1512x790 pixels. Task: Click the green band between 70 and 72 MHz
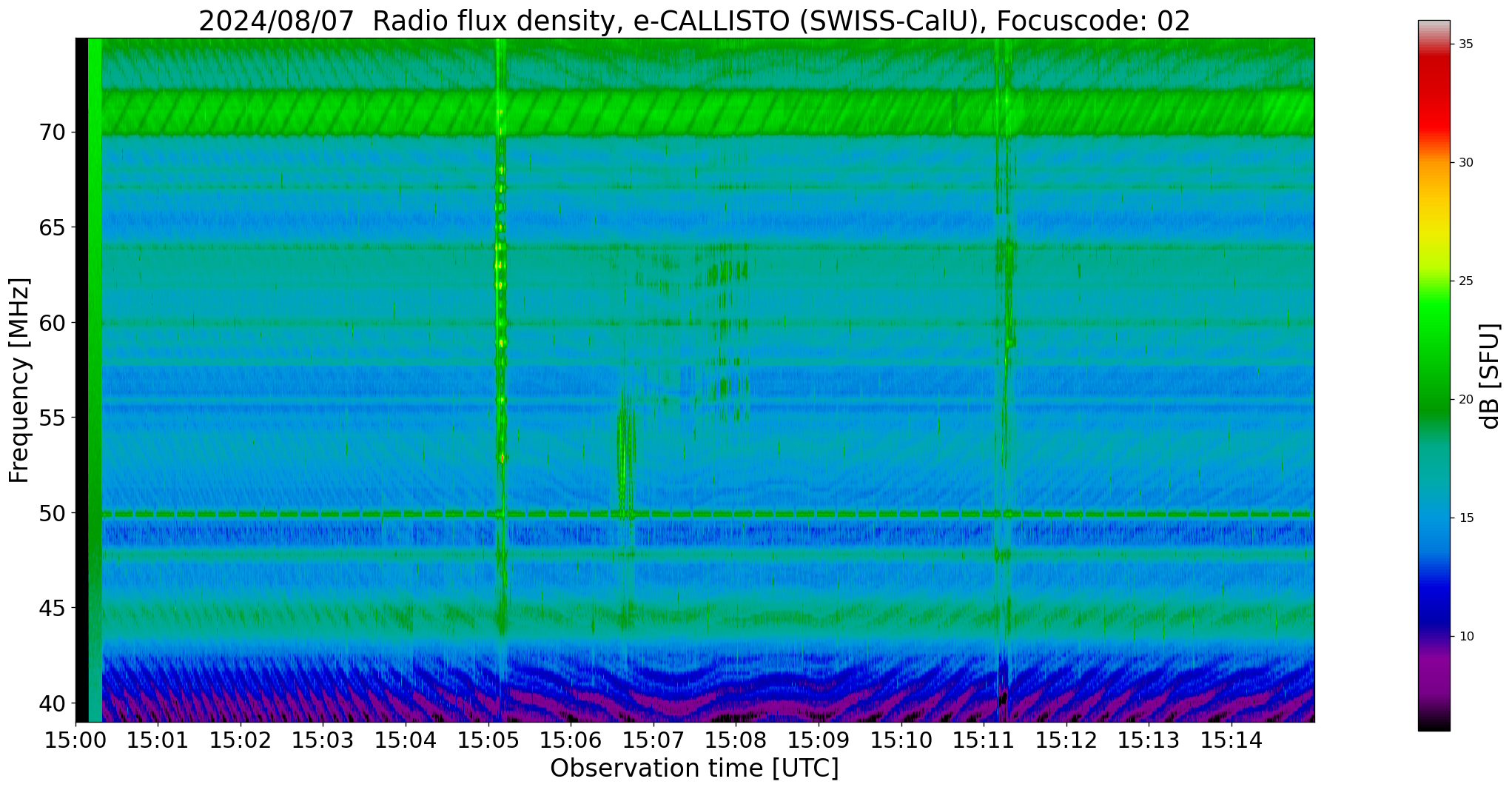point(708,113)
